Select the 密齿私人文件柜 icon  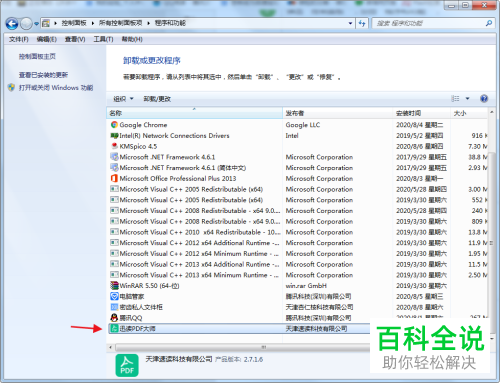114,307
